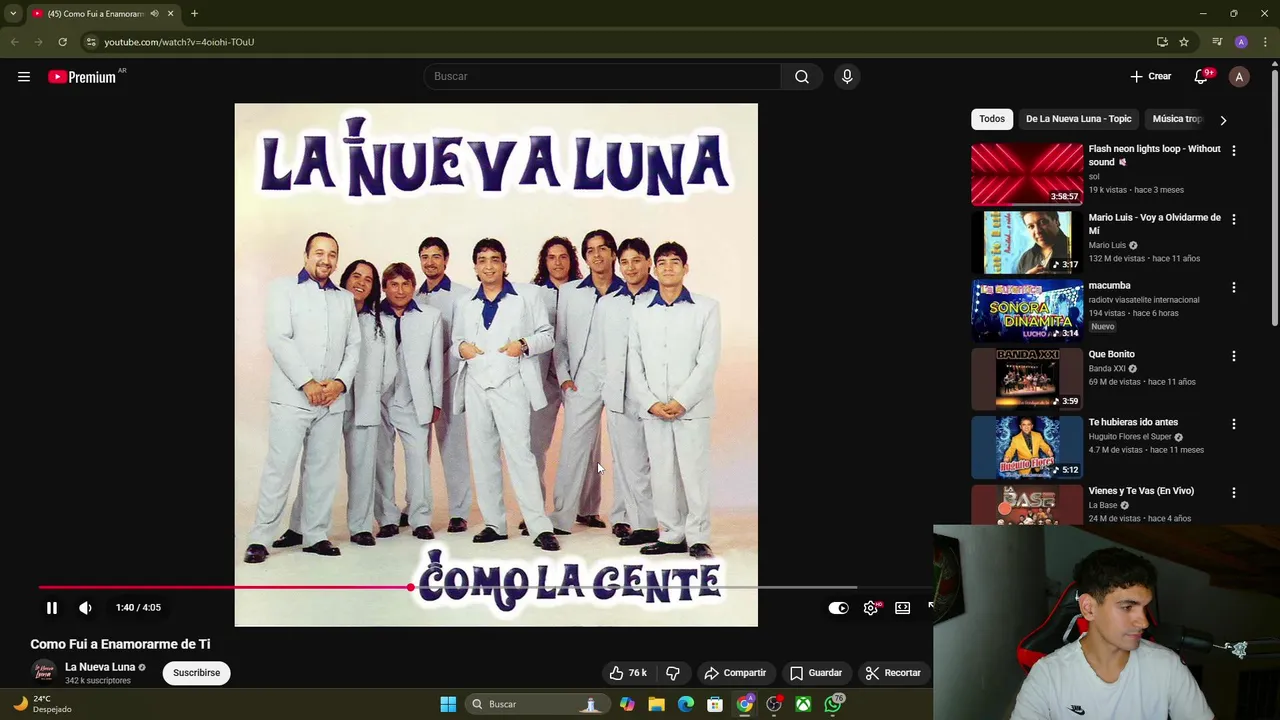Install app icon in address bar
This screenshot has width=1280, height=720.
pyautogui.click(x=1162, y=42)
